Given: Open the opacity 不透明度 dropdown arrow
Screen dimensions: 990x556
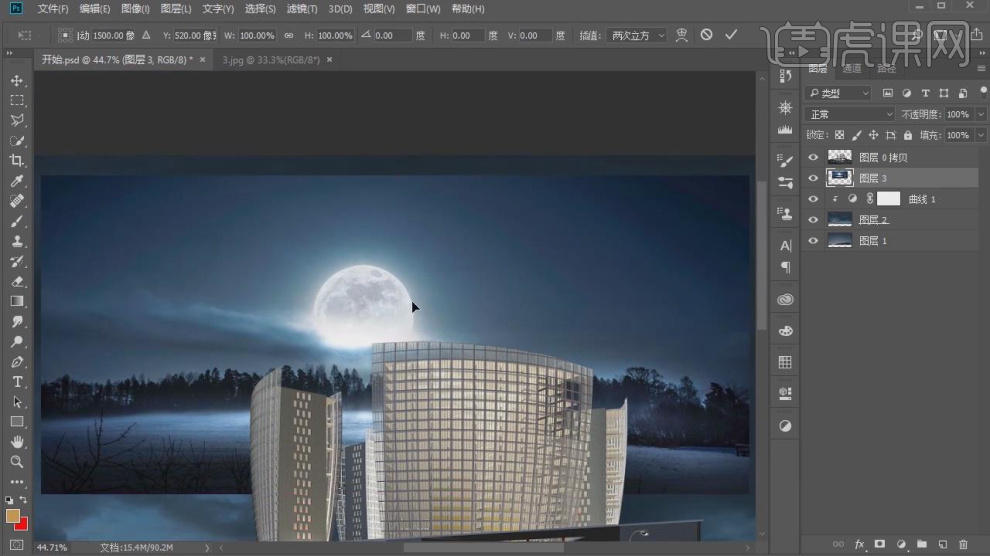Looking at the screenshot, I should (980, 114).
